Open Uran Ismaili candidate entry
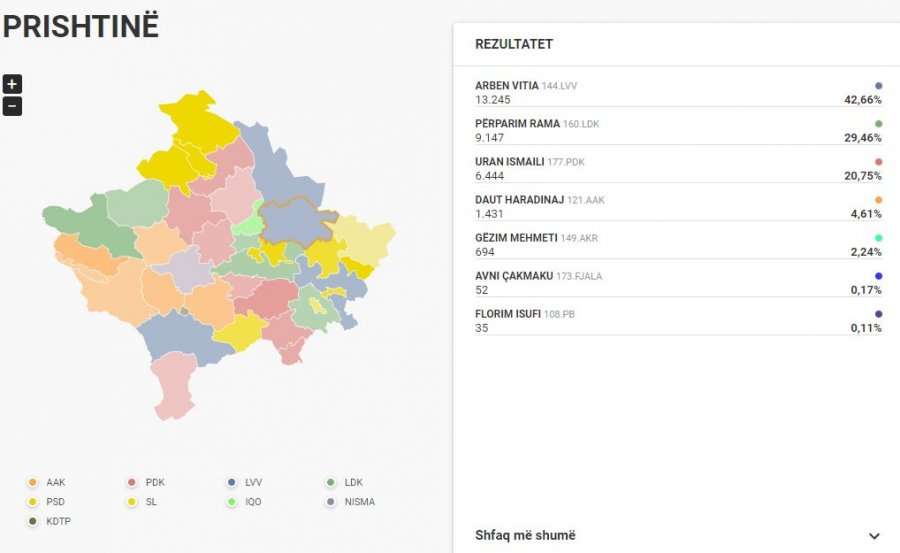 tap(677, 168)
